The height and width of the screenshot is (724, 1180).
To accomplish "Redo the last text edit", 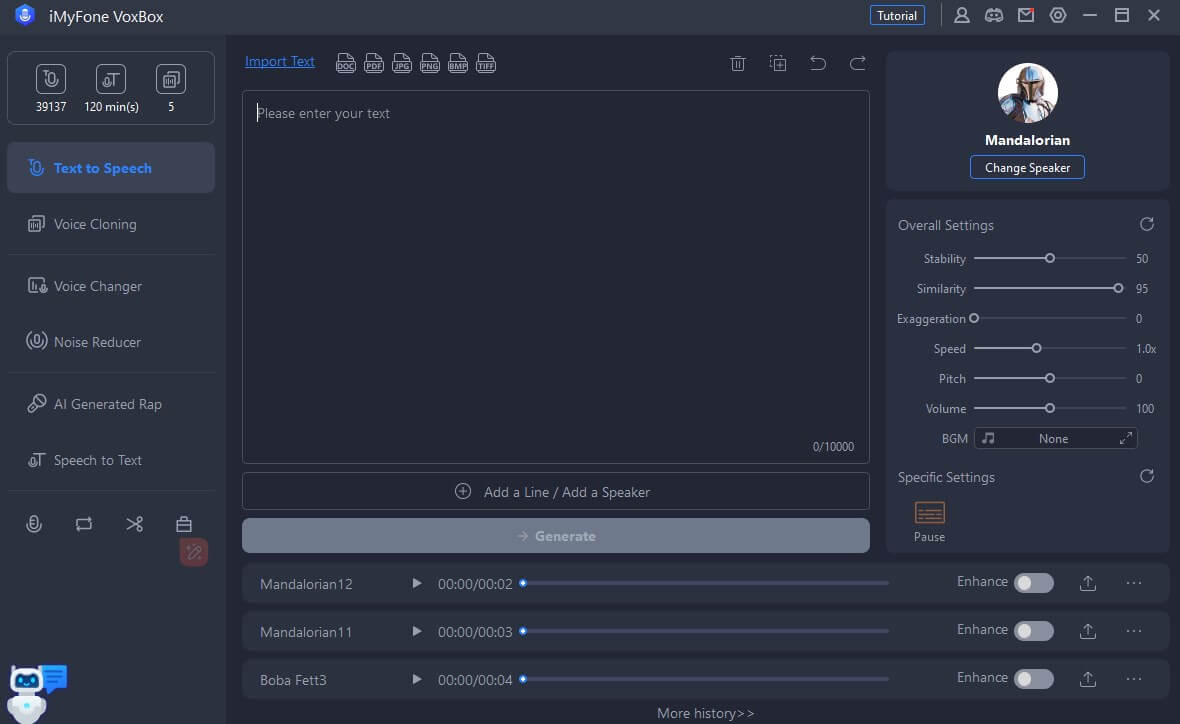I will [857, 63].
